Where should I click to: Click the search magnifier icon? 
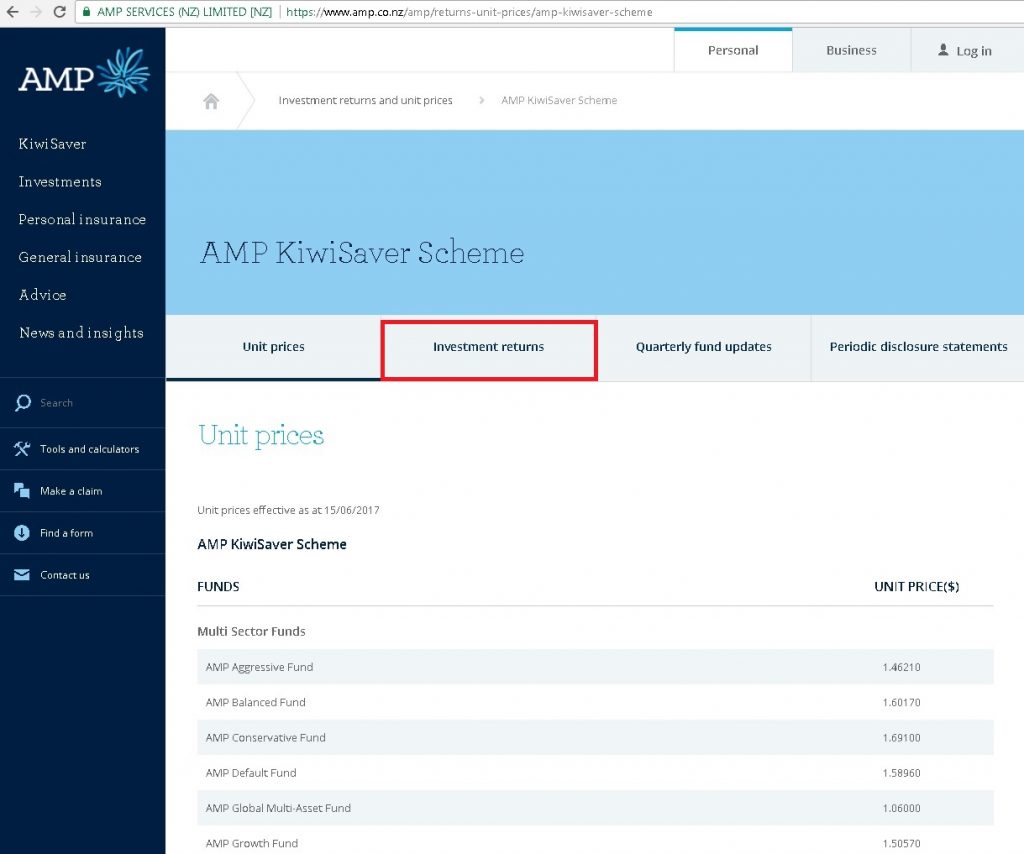click(x=23, y=403)
